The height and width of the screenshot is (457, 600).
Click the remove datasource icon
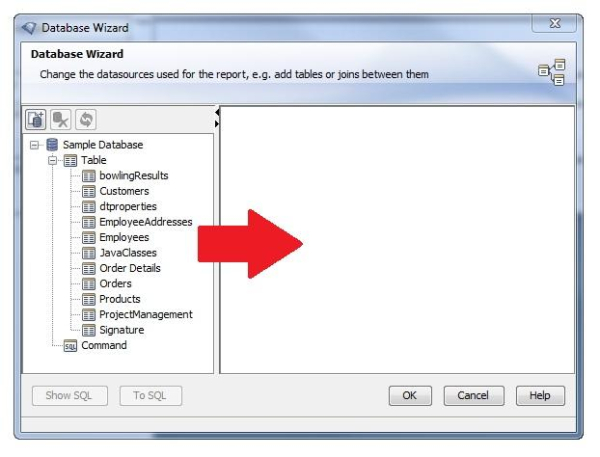pyautogui.click(x=61, y=120)
